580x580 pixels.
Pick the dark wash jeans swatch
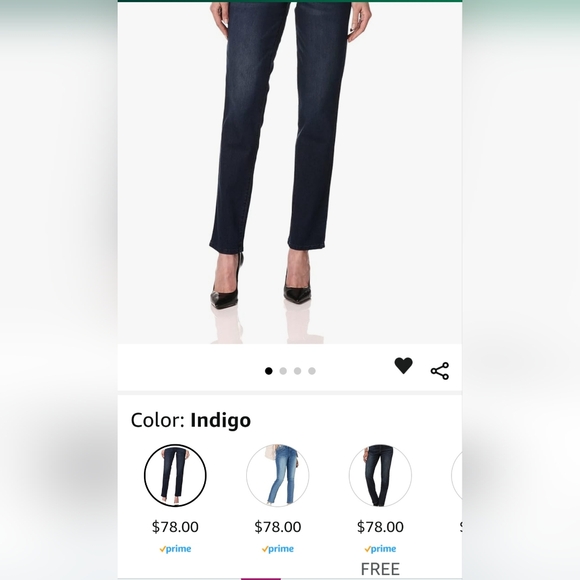[380, 475]
